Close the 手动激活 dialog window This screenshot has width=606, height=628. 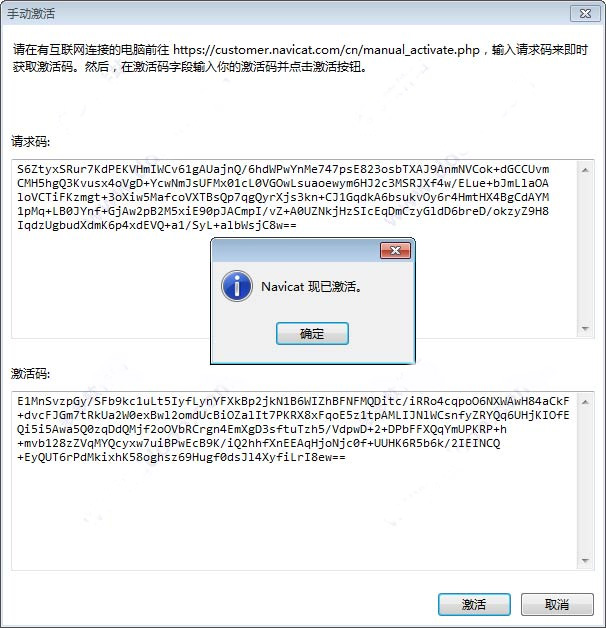point(585,14)
